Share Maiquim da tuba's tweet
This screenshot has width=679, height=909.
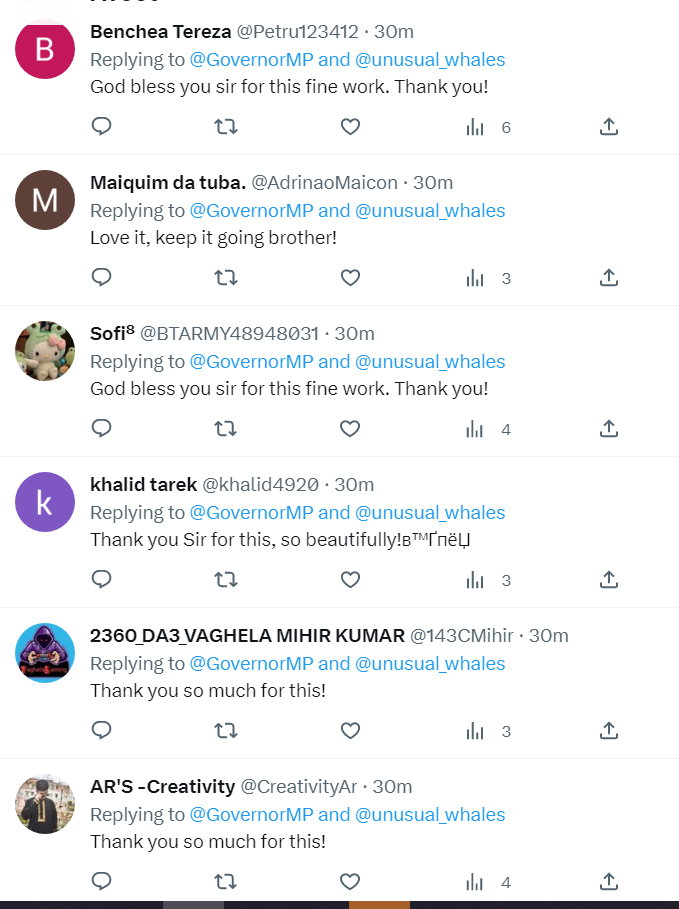(x=608, y=278)
